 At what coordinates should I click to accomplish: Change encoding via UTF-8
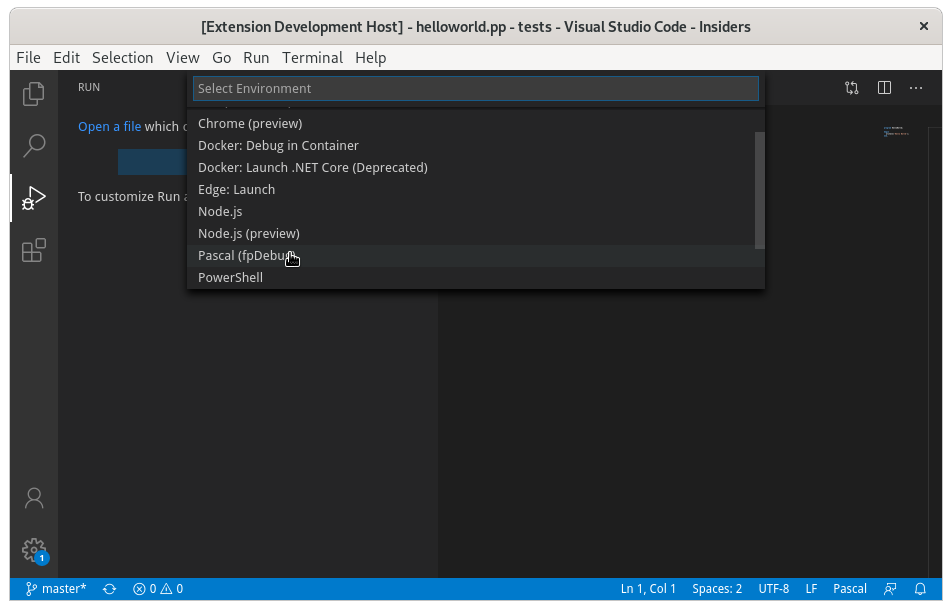tap(774, 589)
